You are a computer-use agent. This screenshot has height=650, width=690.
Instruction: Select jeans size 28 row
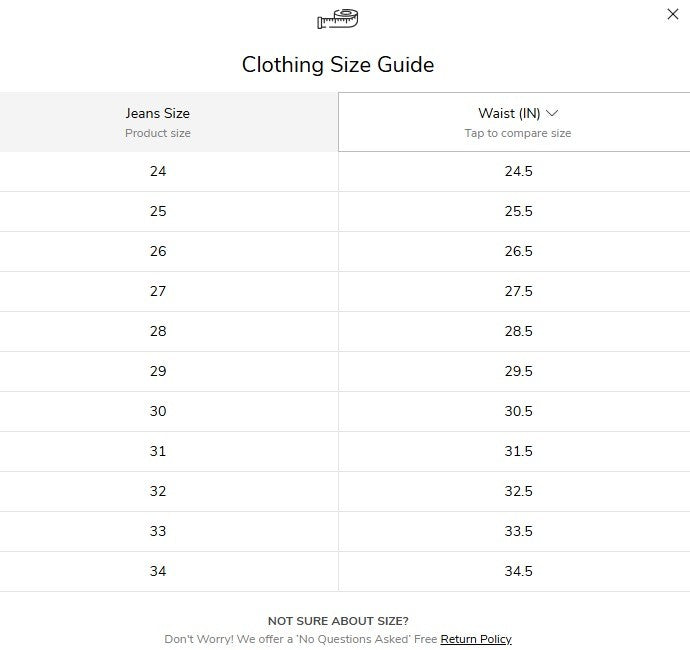158,331
